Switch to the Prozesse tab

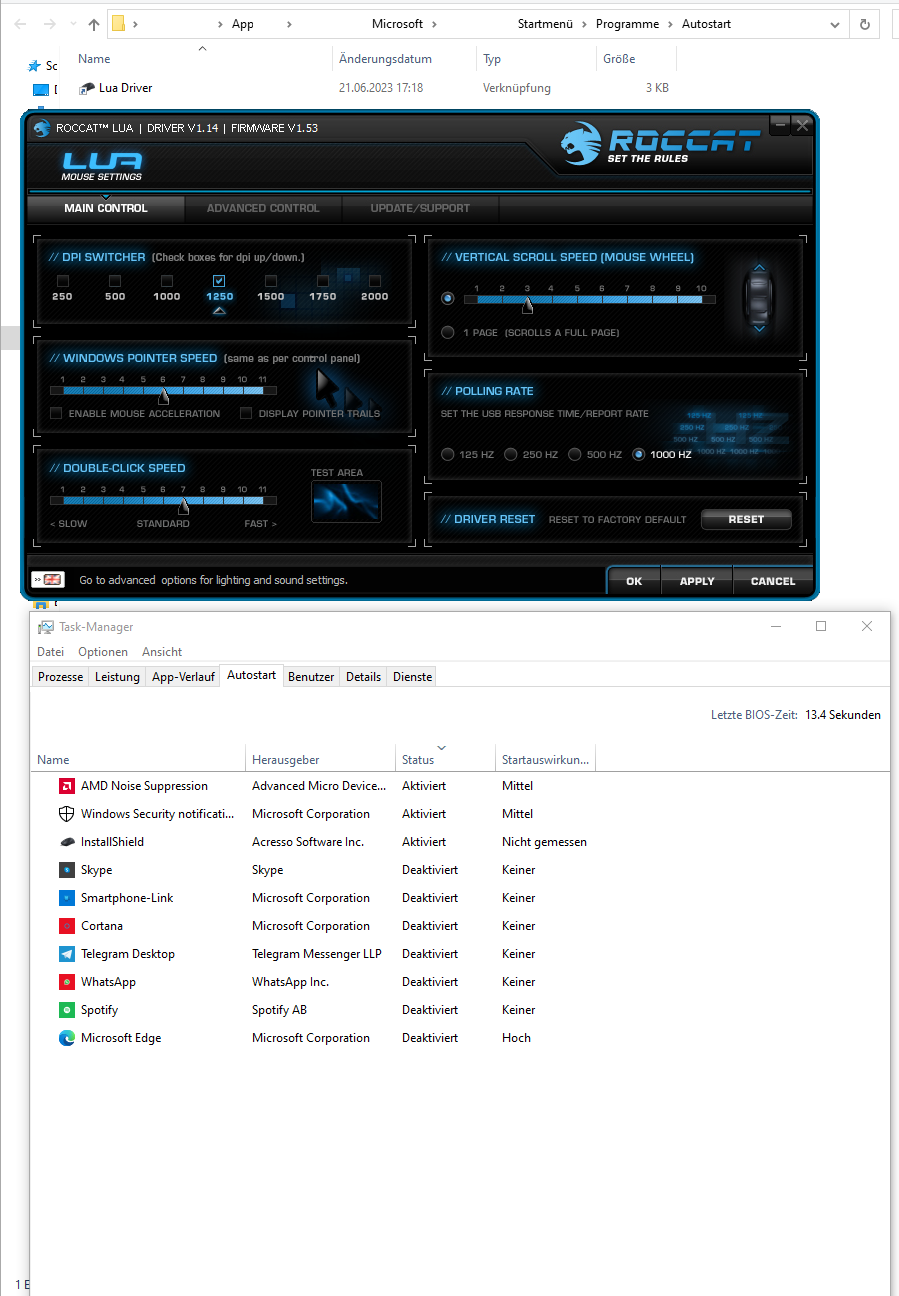coord(61,677)
